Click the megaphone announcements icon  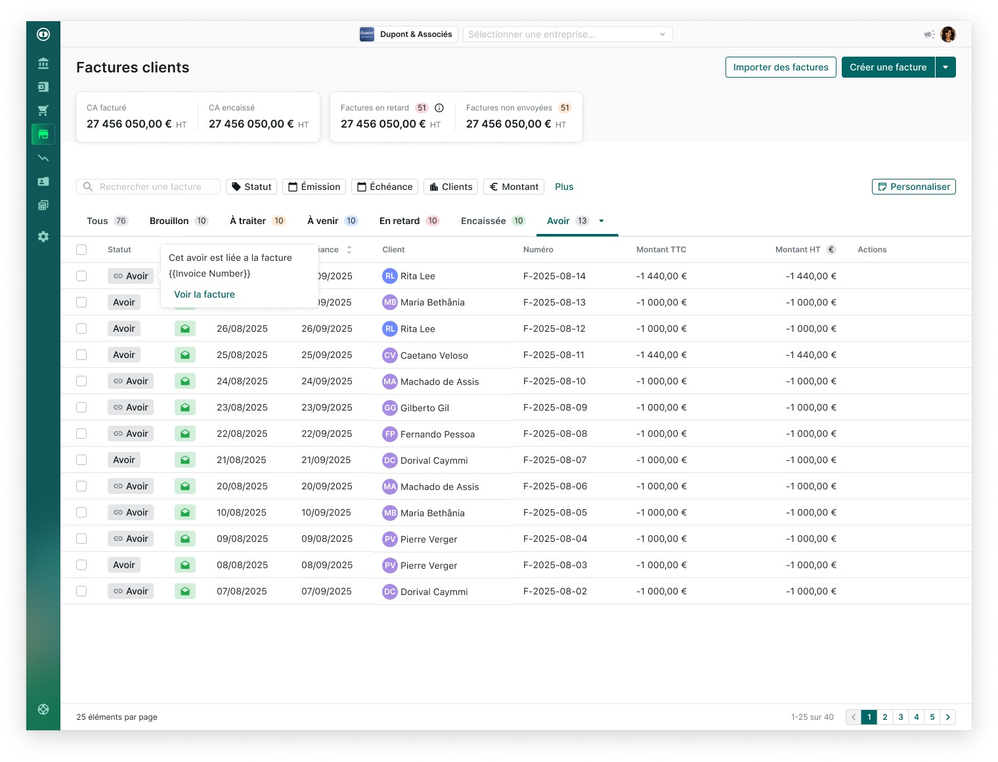[929, 34]
